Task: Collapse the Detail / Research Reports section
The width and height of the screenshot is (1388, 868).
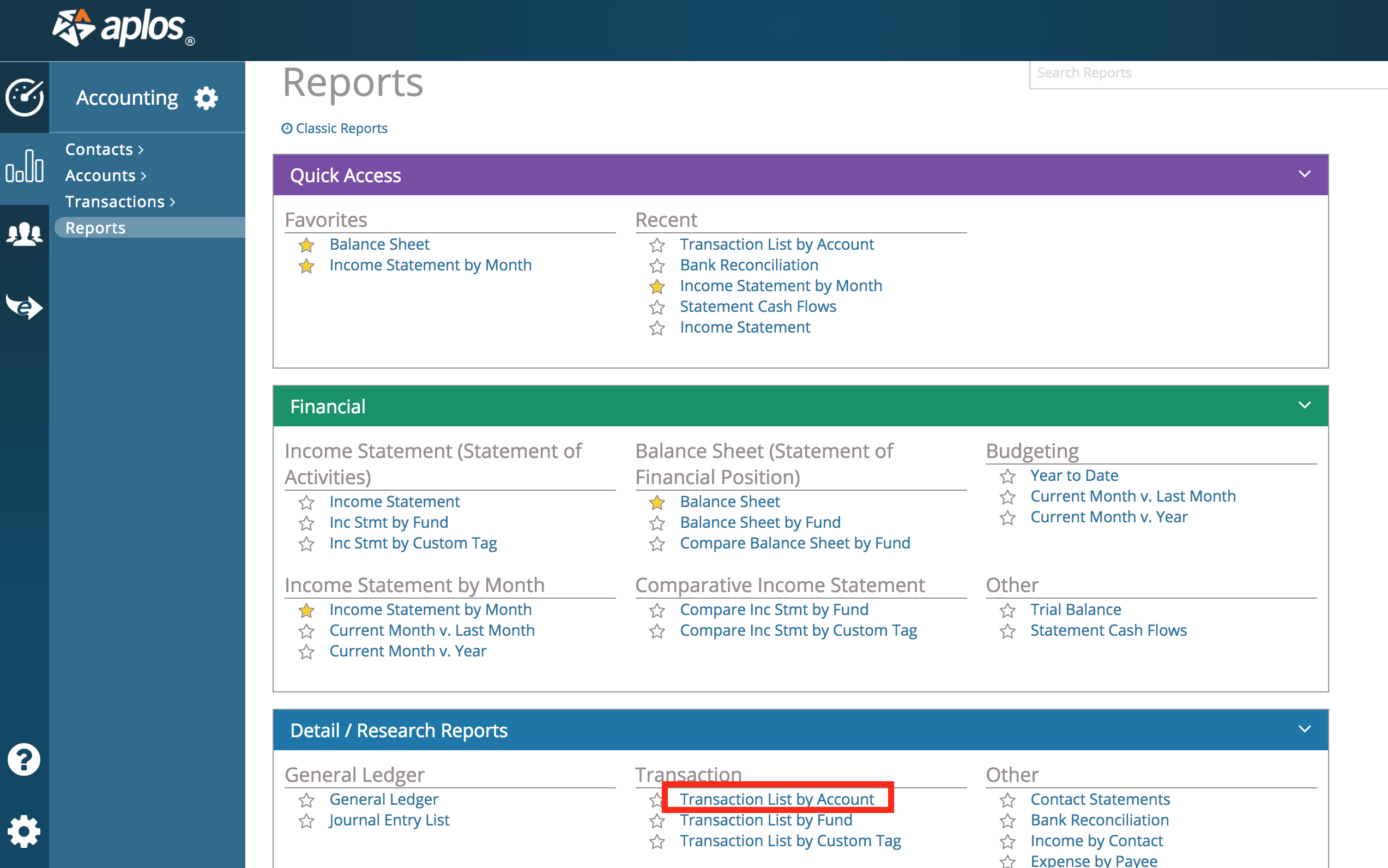Action: (x=1305, y=729)
